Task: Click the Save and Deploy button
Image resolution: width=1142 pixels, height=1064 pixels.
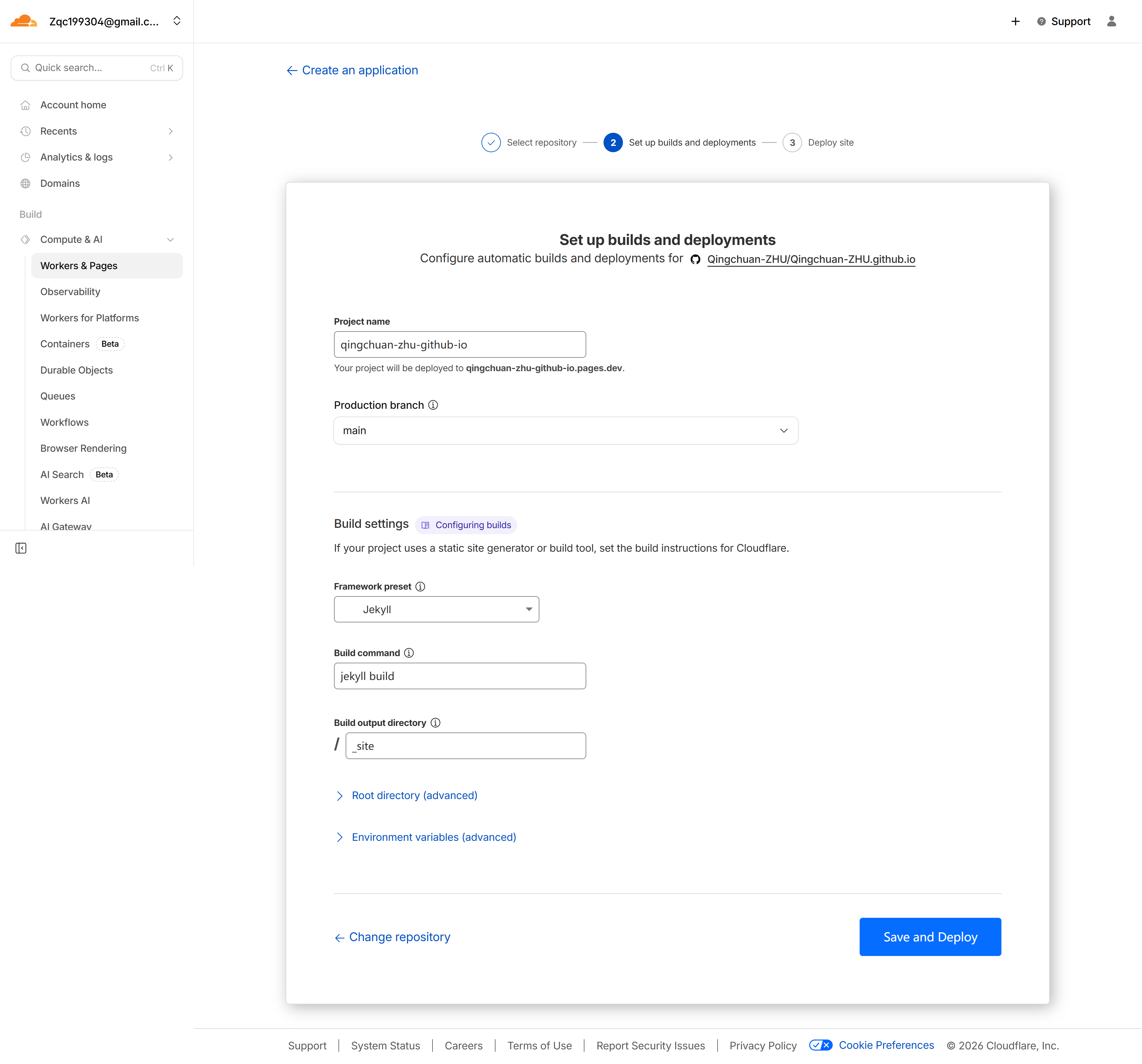Action: pos(929,937)
